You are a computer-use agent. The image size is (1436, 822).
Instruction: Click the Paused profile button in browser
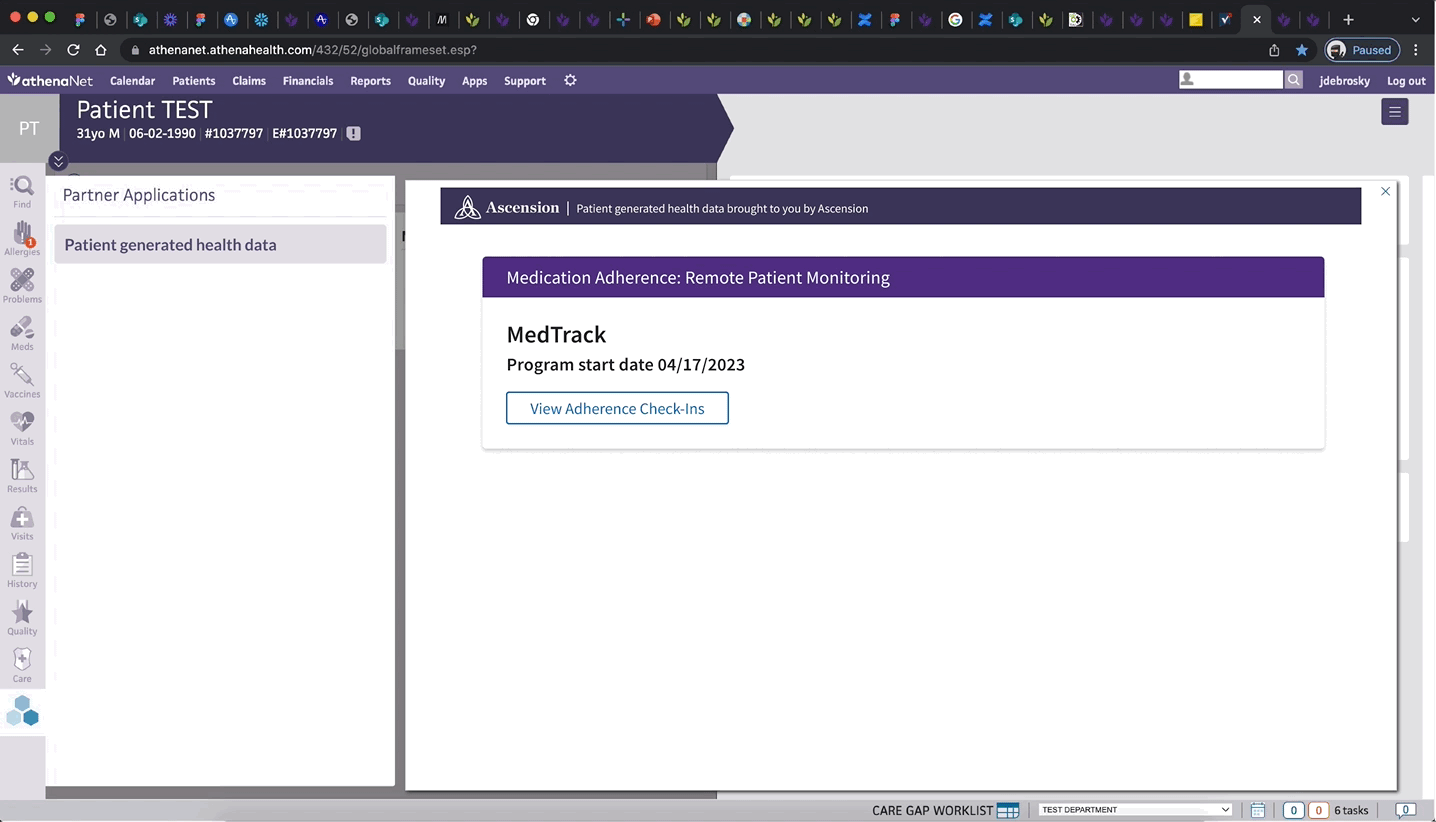(x=1360, y=49)
